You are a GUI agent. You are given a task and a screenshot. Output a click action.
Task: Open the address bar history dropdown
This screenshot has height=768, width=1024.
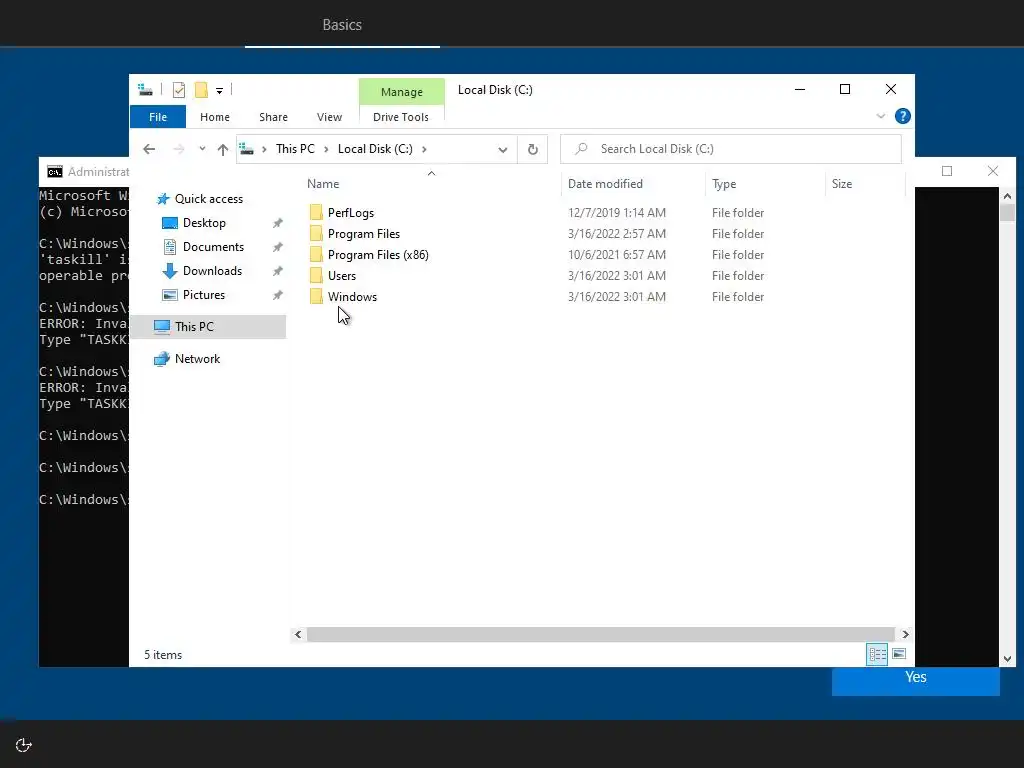tap(503, 150)
